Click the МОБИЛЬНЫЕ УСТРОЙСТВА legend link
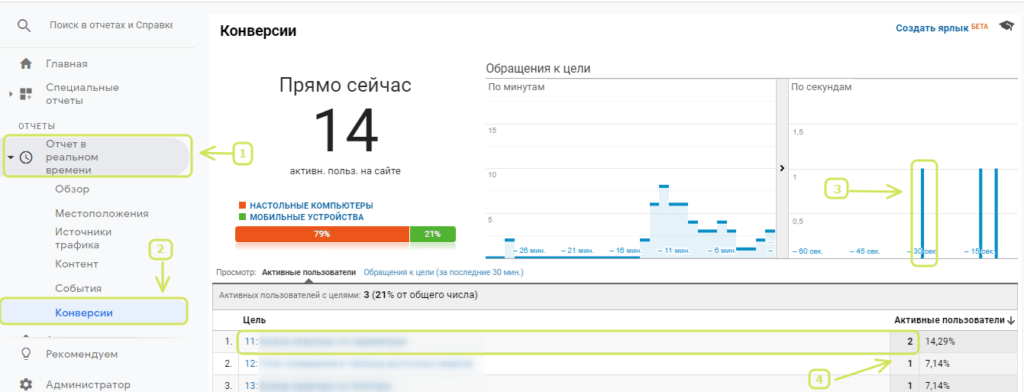Viewport: 1024px width, 392px height. pos(306,217)
